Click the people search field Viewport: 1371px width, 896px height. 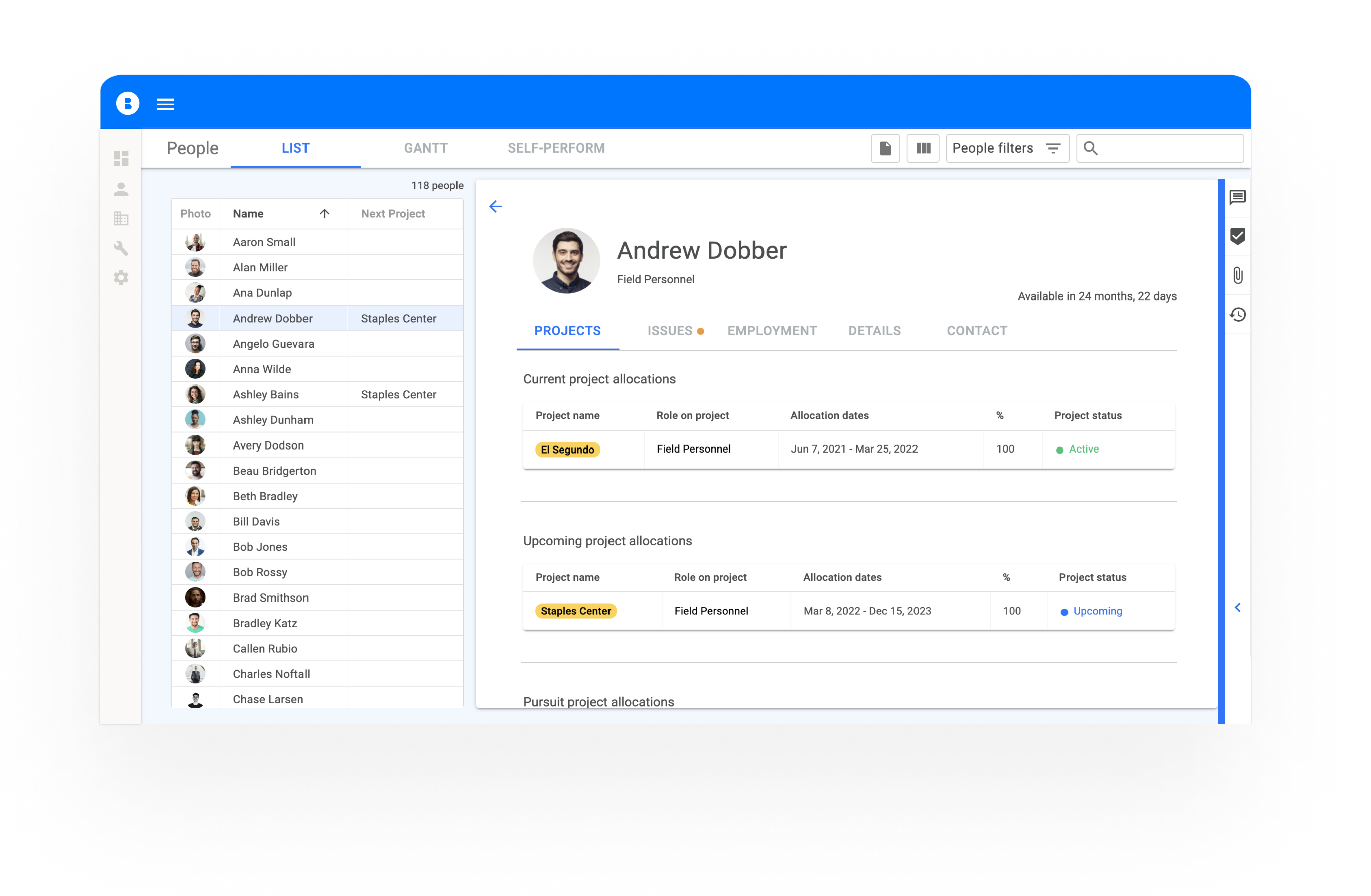point(1169,148)
